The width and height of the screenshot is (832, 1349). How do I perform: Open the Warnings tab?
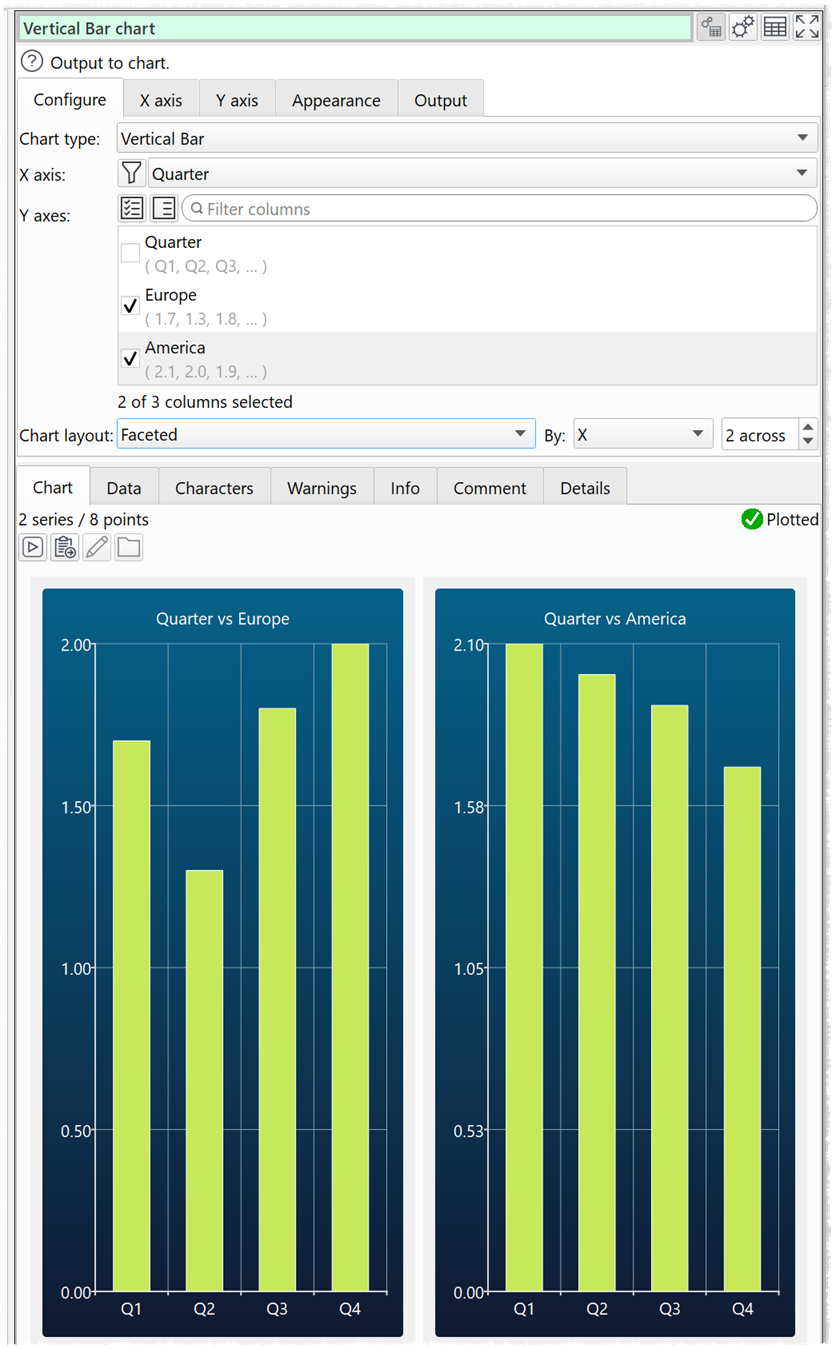321,488
